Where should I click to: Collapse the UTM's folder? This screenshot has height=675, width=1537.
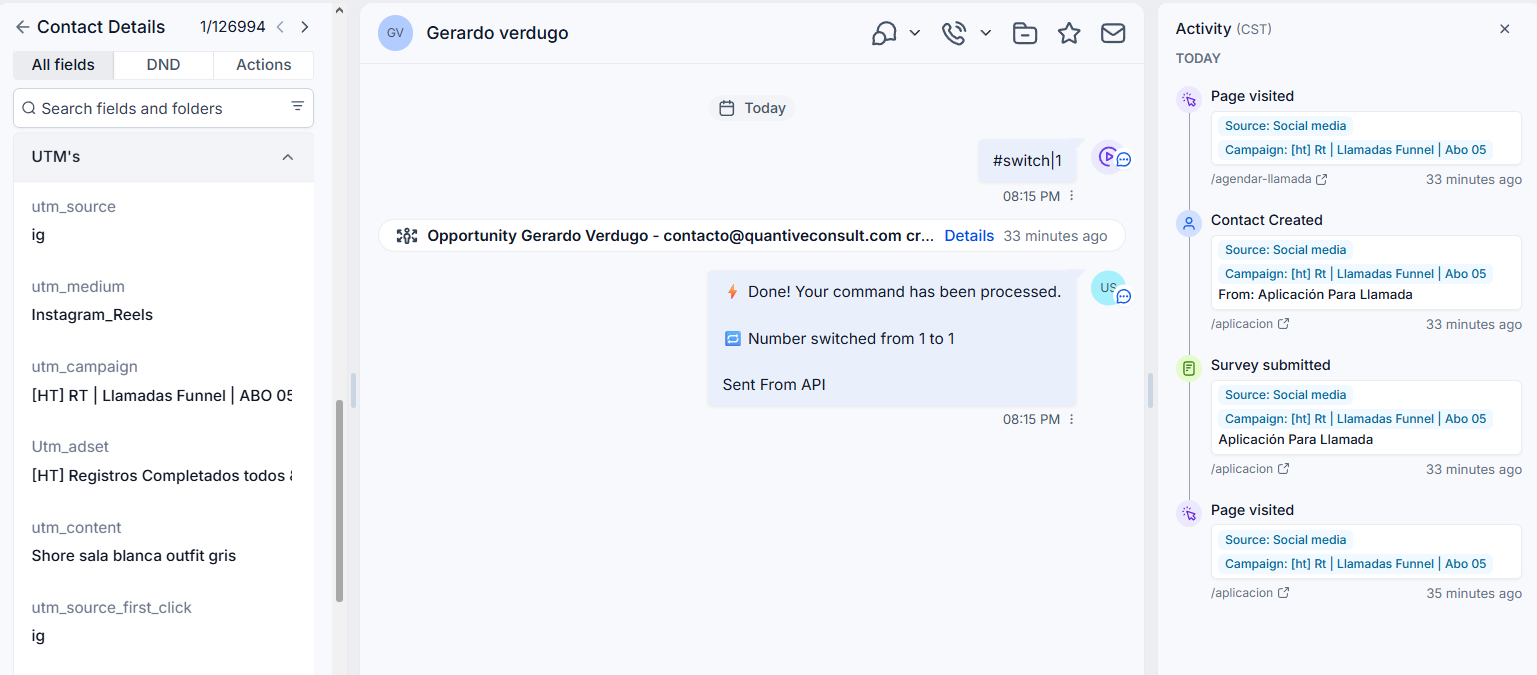pos(288,157)
